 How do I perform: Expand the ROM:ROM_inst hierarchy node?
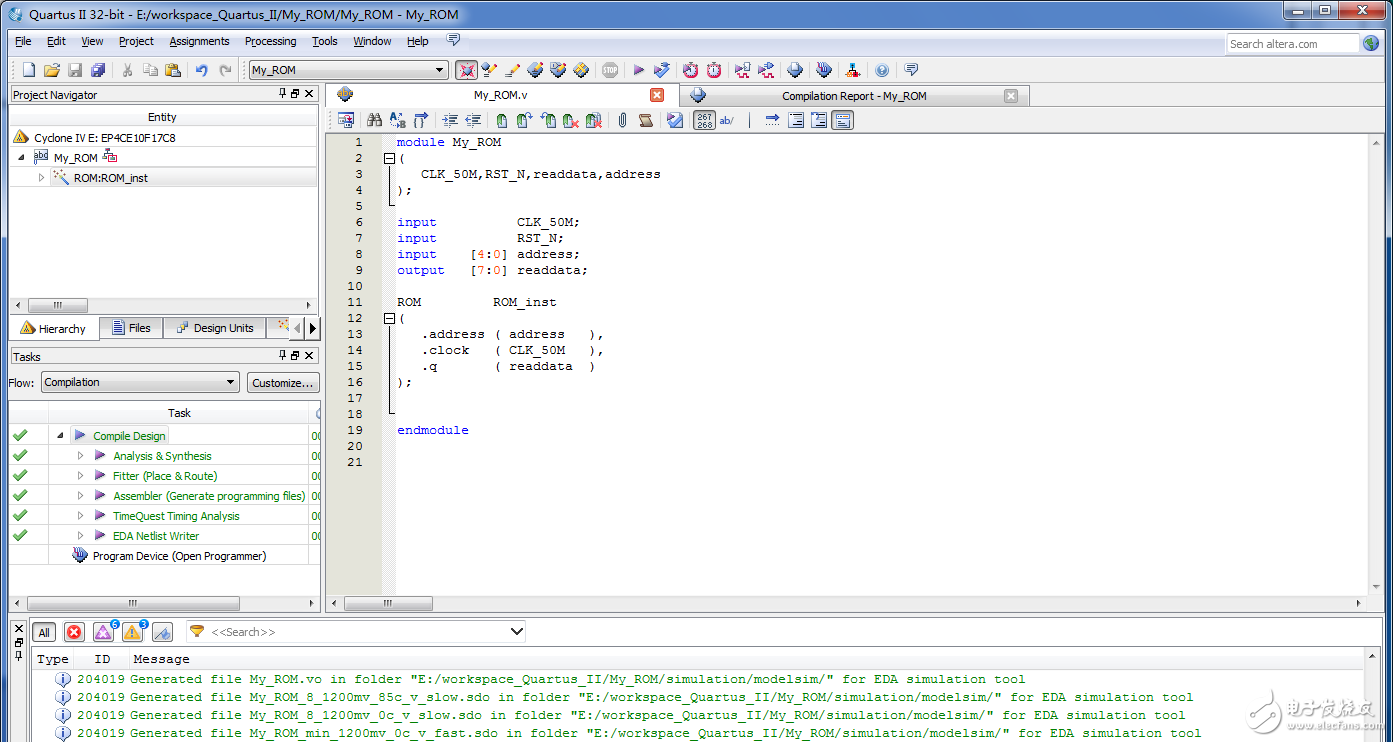pos(41,178)
